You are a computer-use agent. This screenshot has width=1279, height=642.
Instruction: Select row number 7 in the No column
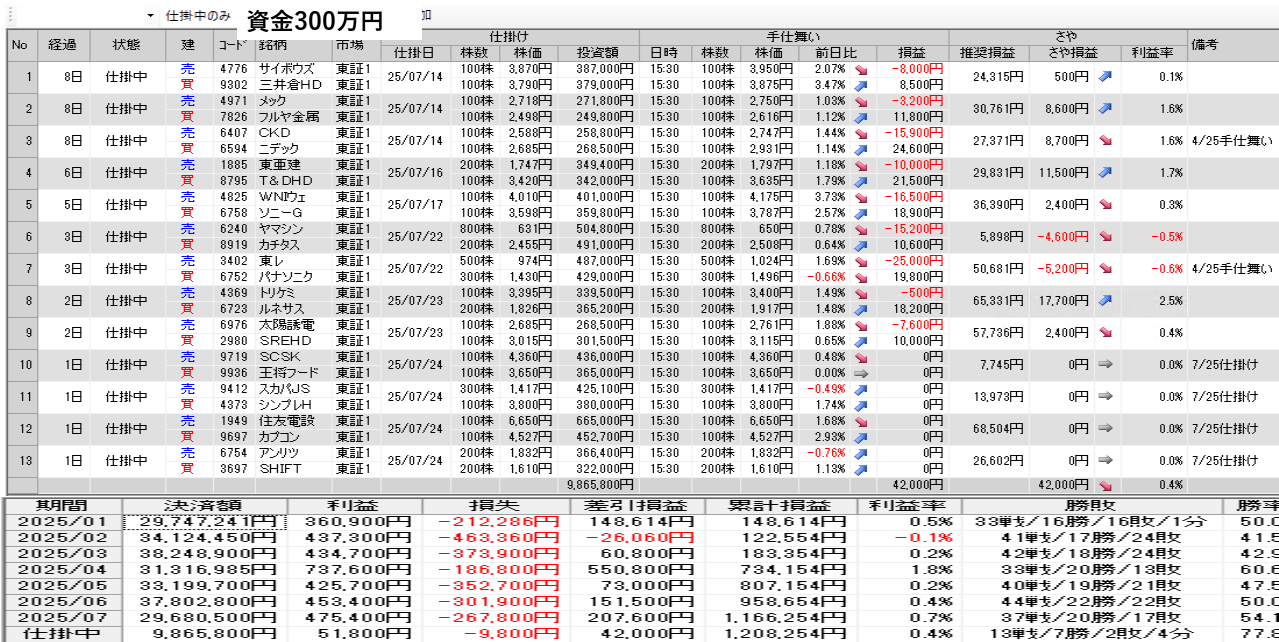(x=29, y=269)
